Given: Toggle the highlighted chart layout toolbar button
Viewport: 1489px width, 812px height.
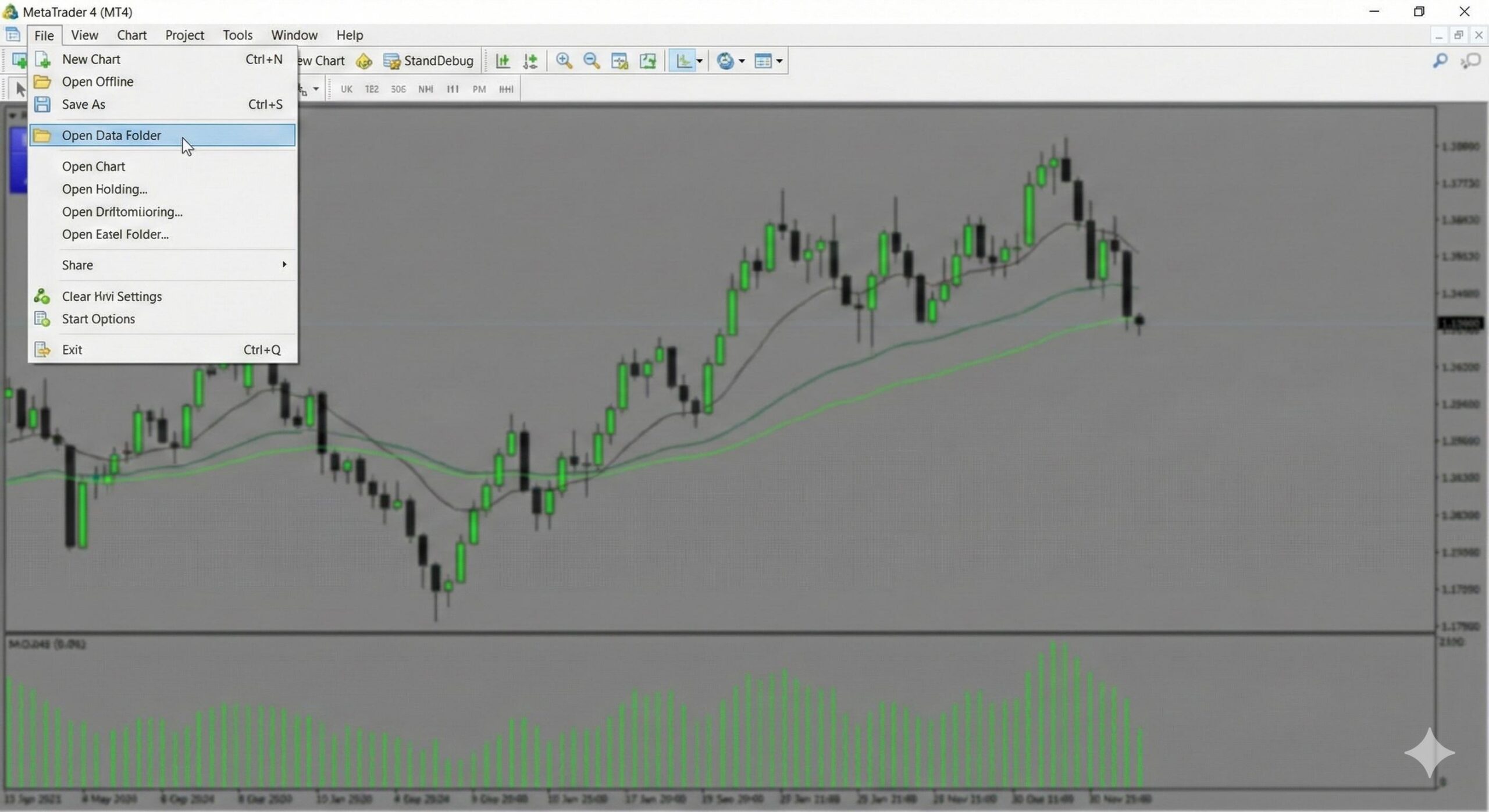Looking at the screenshot, I should [x=684, y=60].
